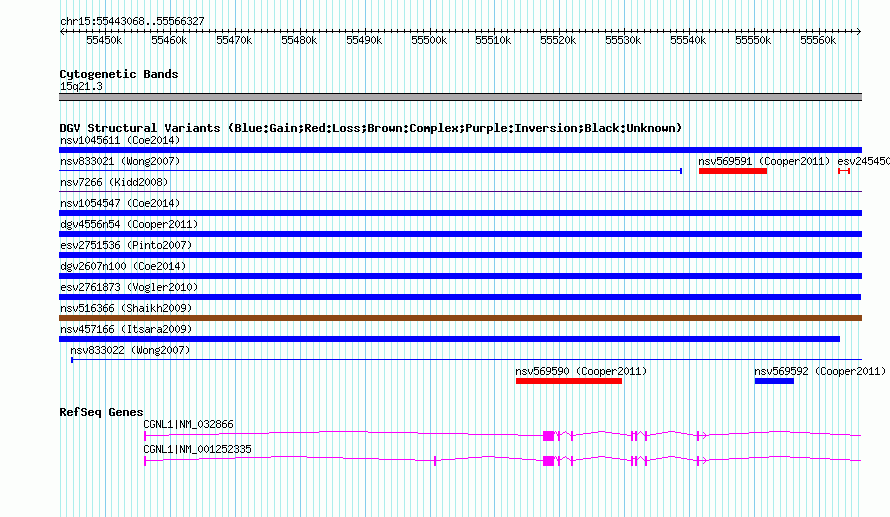The image size is (890, 517).
Task: Select the nsv1045611 (Coe2014) label
Action: (120, 140)
